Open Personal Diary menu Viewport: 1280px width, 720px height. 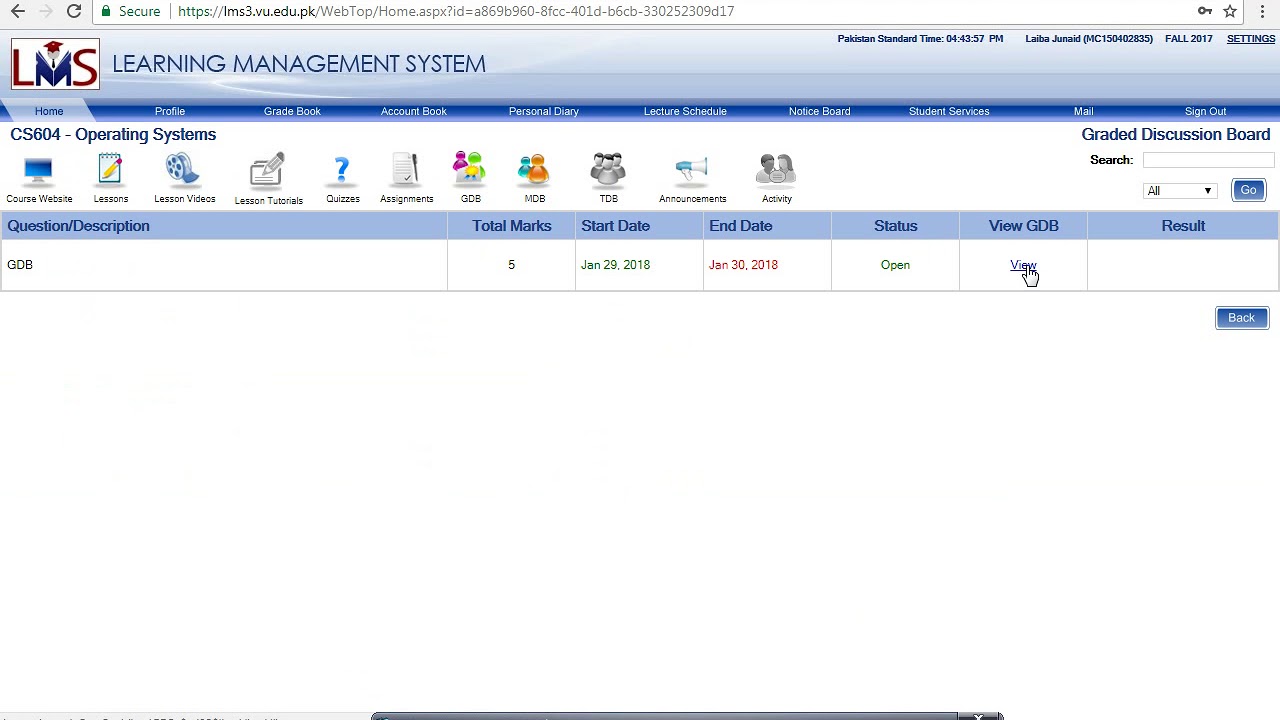[543, 111]
